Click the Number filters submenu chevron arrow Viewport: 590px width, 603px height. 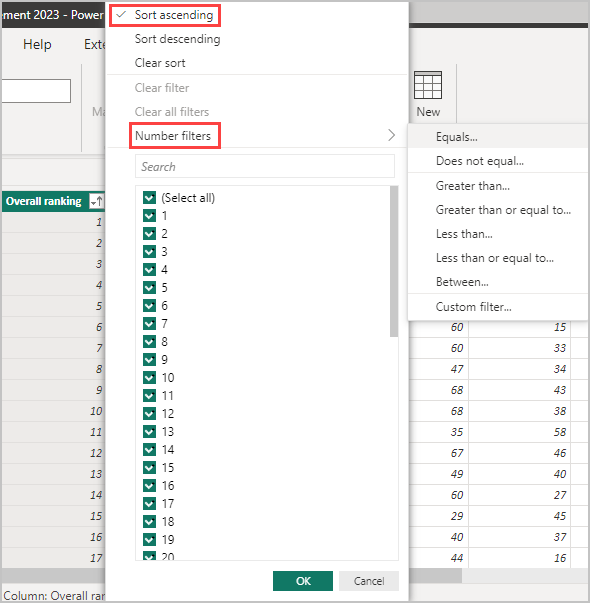[392, 135]
